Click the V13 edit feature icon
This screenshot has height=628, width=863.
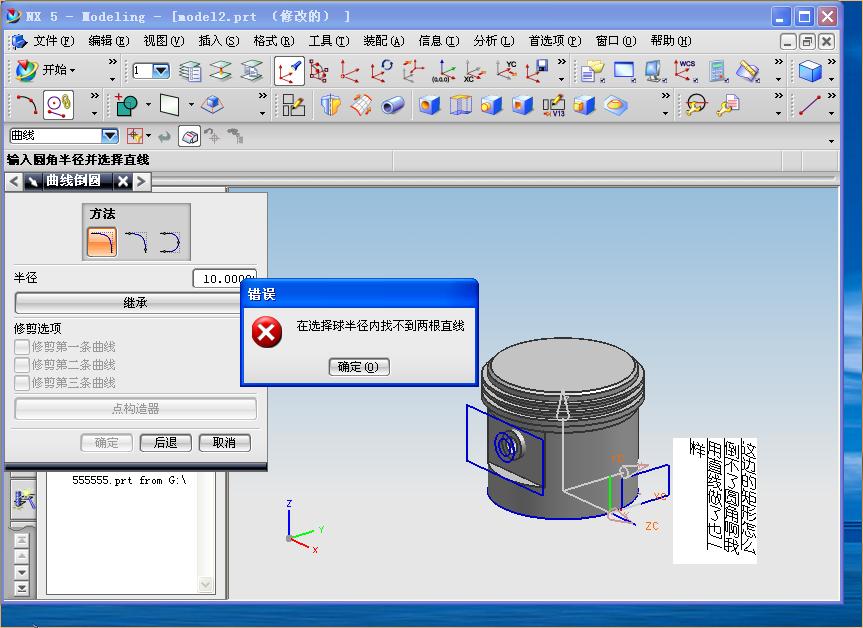click(x=553, y=105)
